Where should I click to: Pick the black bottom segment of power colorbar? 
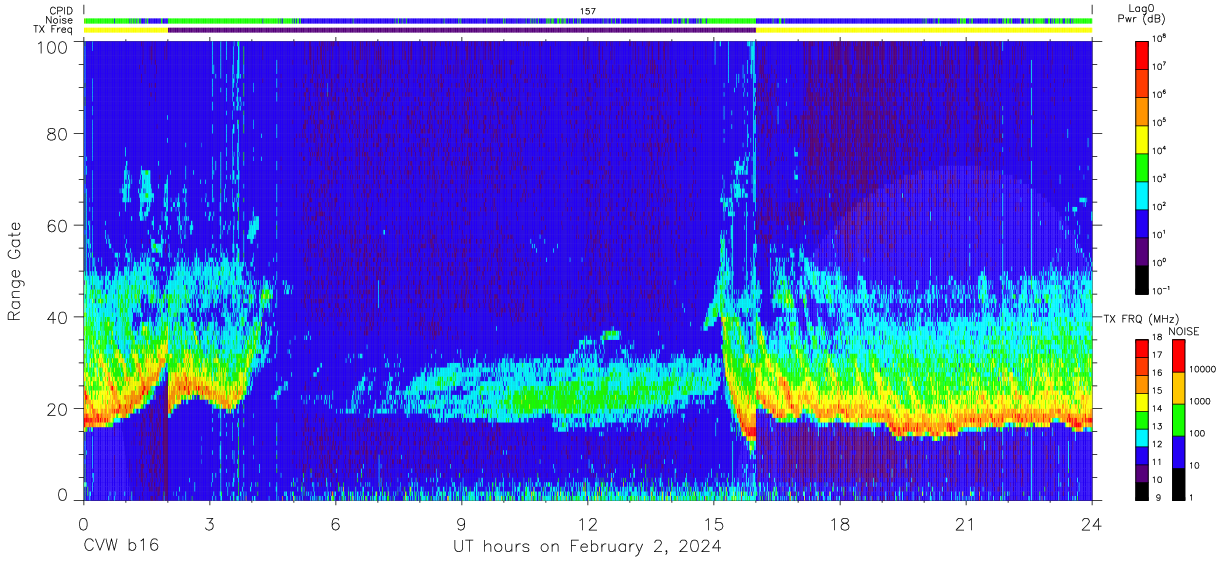[x=1143, y=278]
